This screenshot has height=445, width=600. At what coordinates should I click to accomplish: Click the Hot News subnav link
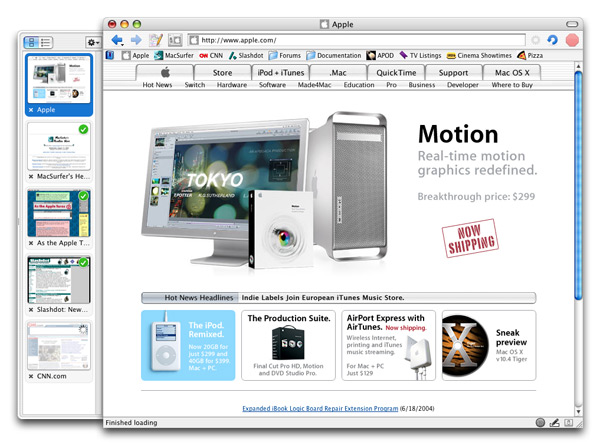(x=157, y=85)
